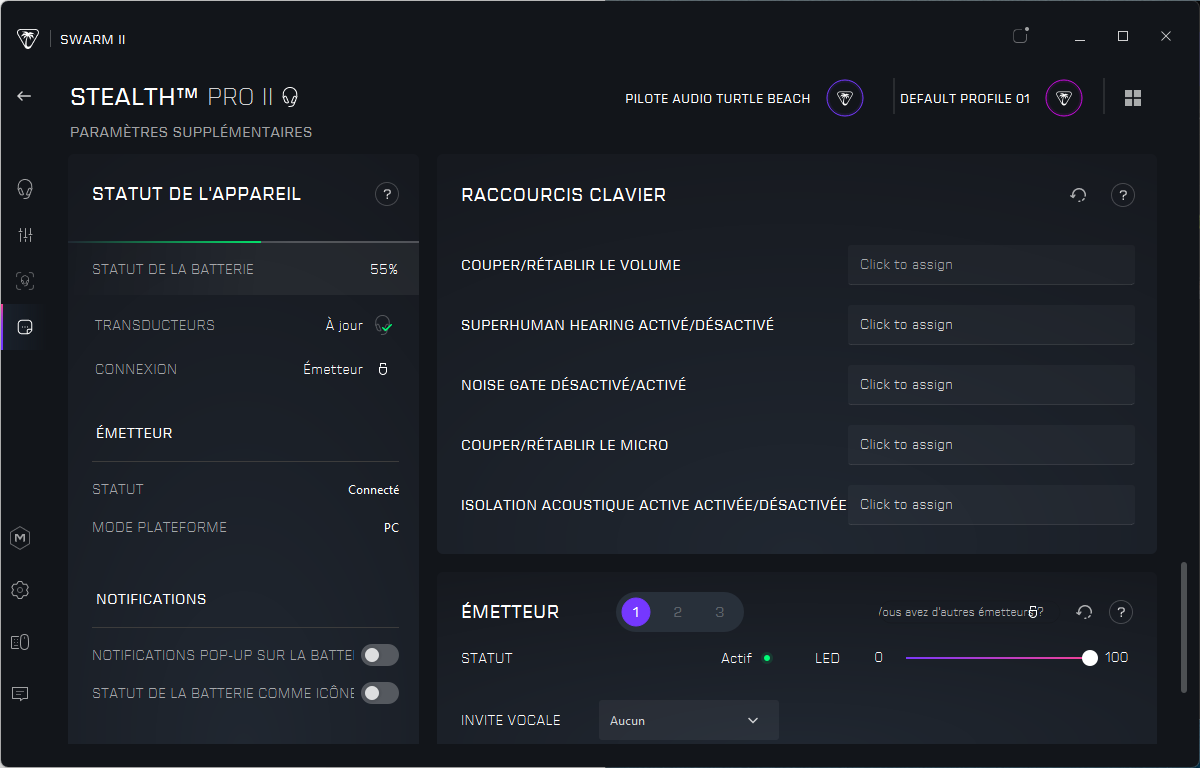Viewport: 1200px width, 768px height.
Task: Open the headset overview sidebar icon
Action: (x=25, y=188)
